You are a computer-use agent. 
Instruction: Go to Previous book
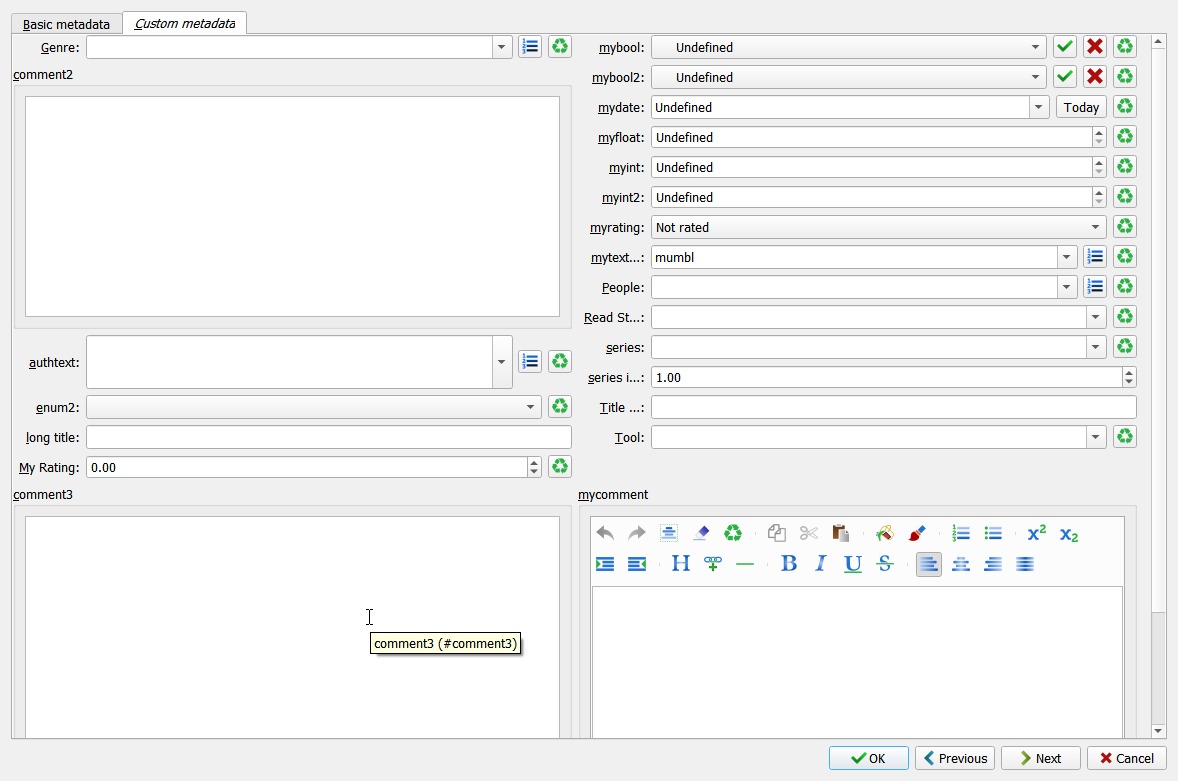coord(955,758)
